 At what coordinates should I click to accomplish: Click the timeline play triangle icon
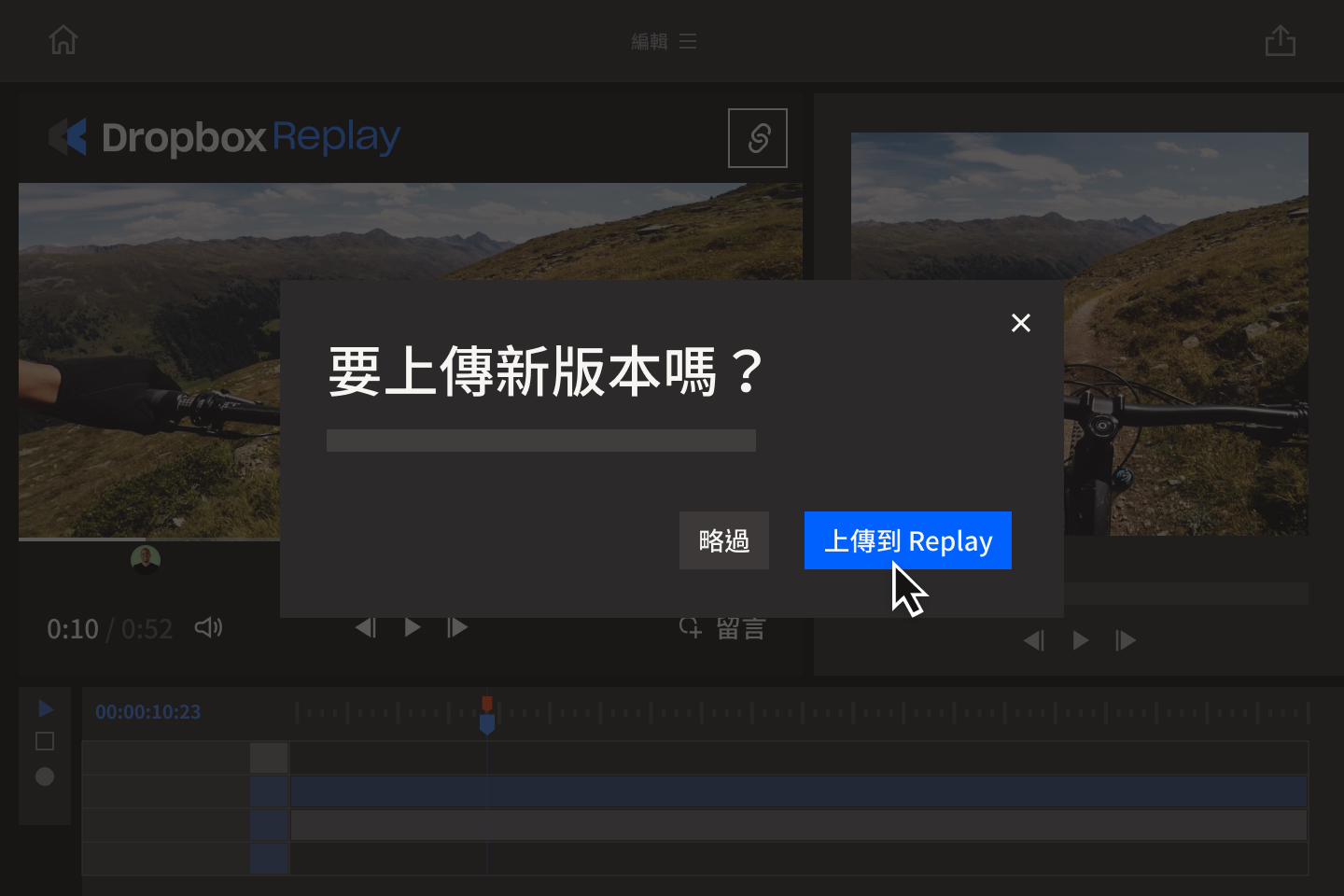tap(45, 709)
